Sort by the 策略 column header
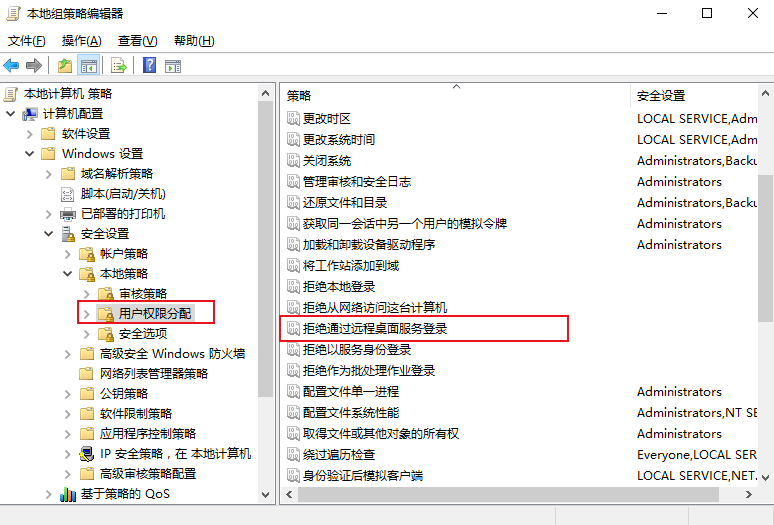Viewport: 774px width, 525px height. point(456,95)
